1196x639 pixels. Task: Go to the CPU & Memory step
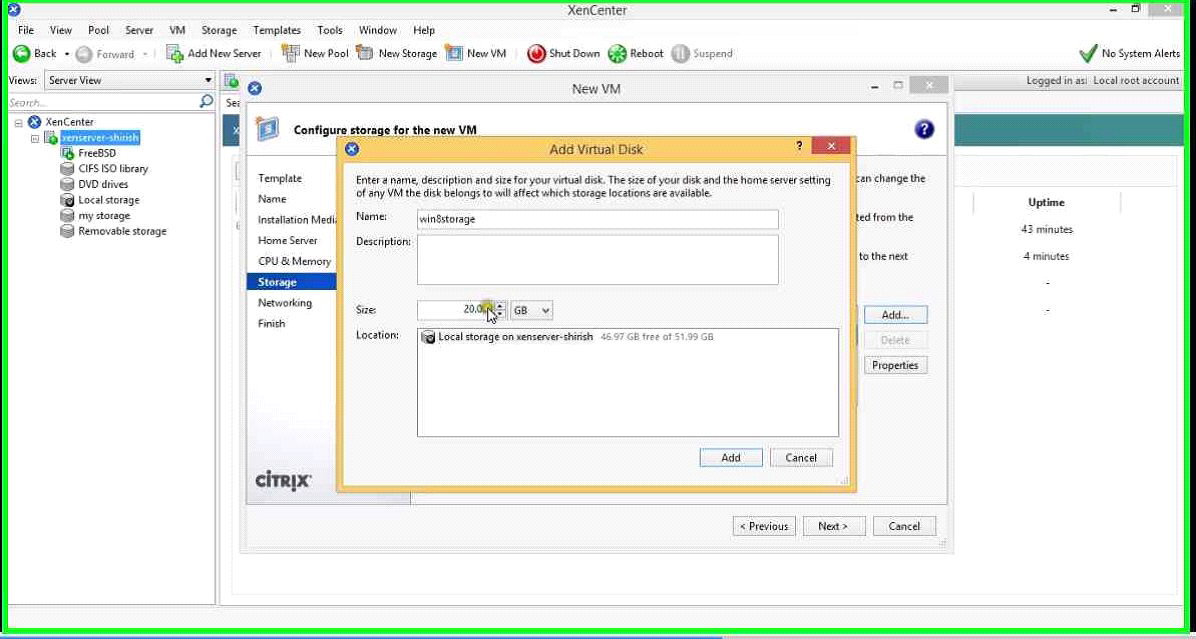pyautogui.click(x=294, y=261)
